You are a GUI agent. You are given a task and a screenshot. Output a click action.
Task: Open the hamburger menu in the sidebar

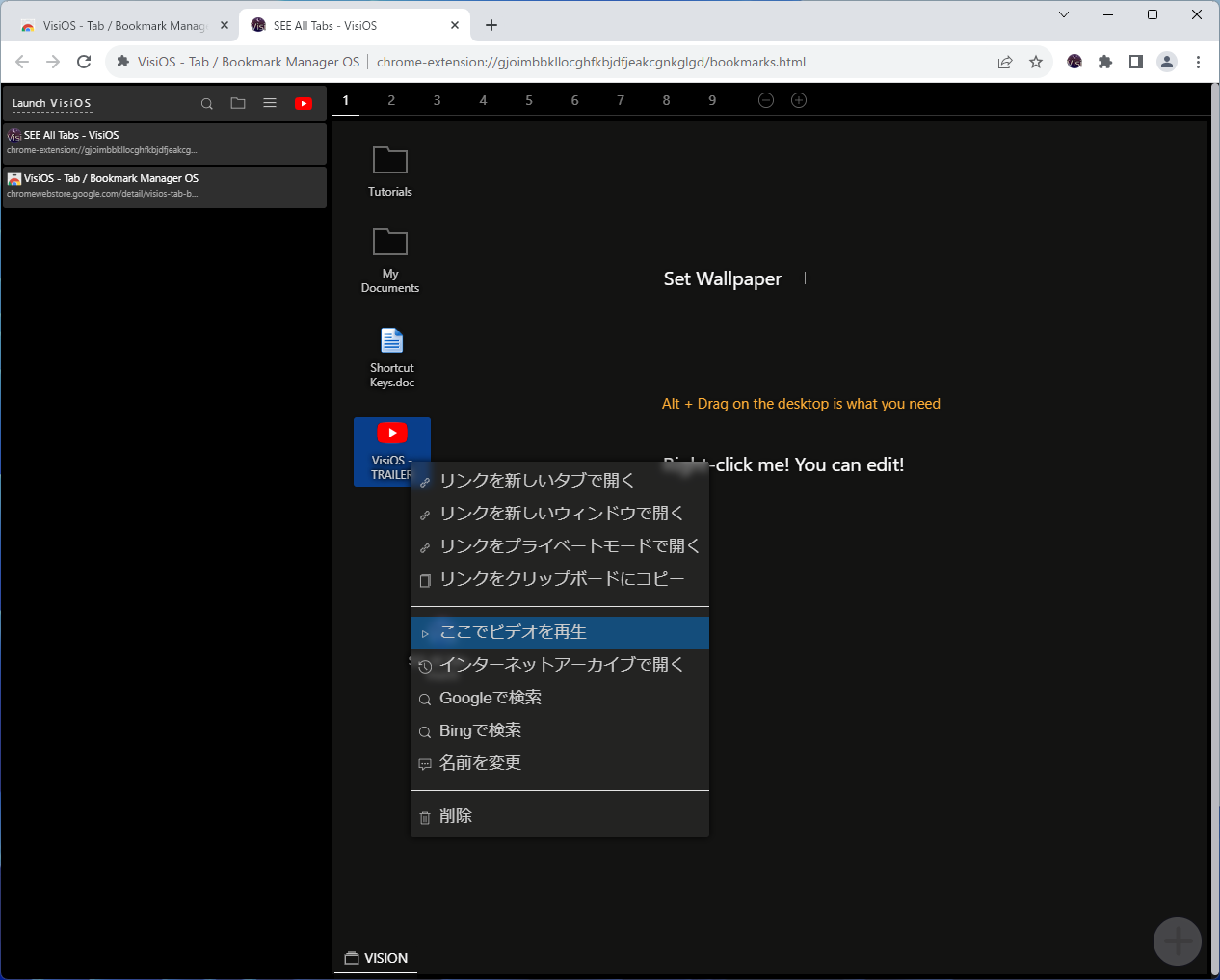click(x=269, y=103)
